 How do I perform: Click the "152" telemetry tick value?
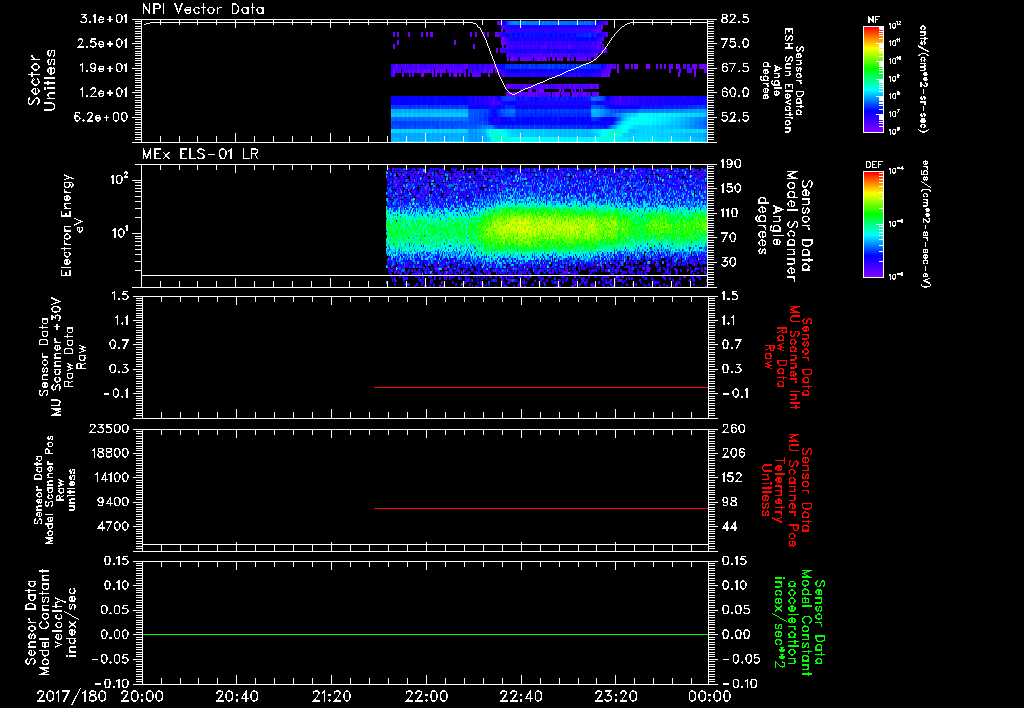[732, 477]
